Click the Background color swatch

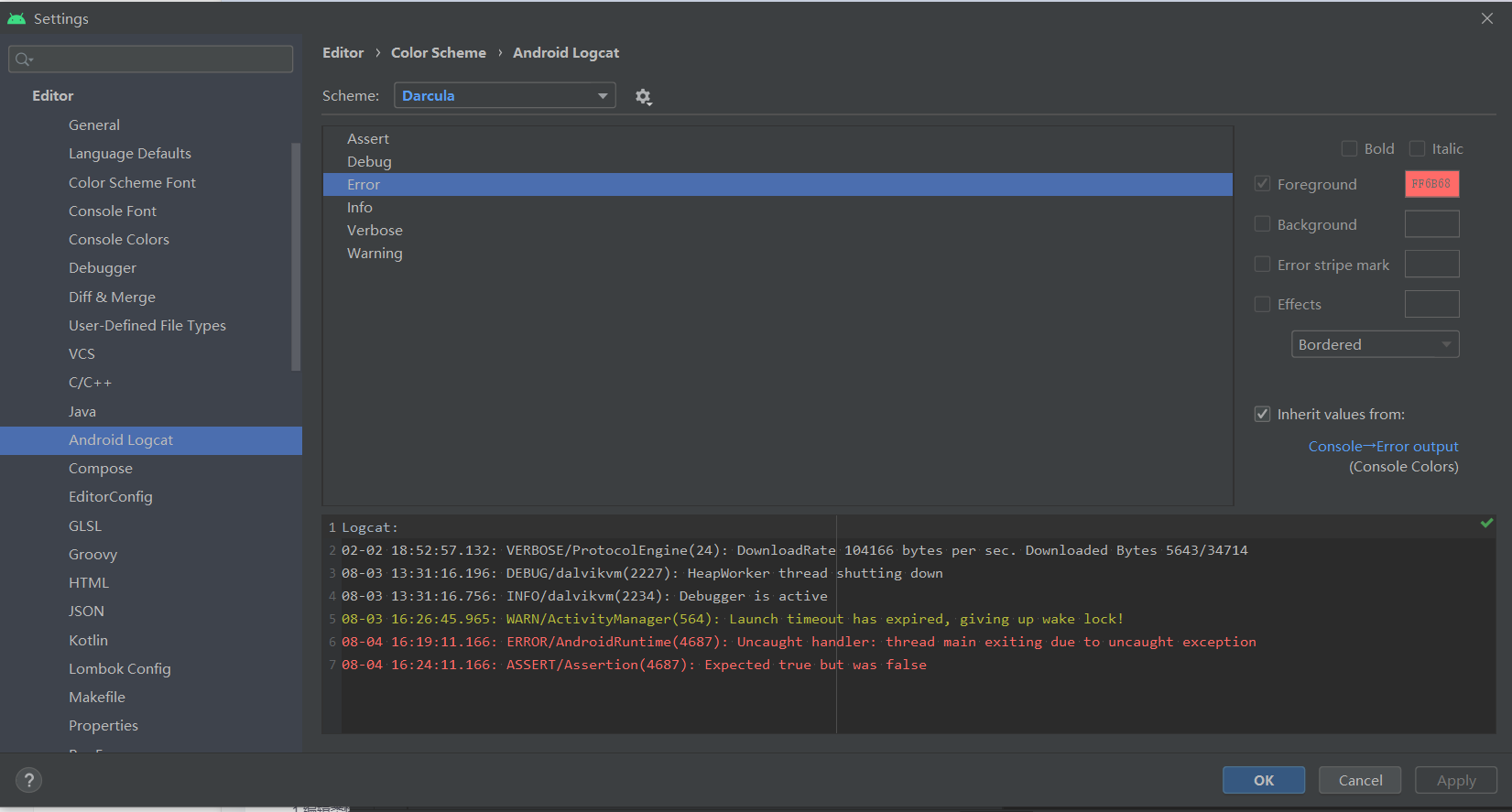point(1431,224)
